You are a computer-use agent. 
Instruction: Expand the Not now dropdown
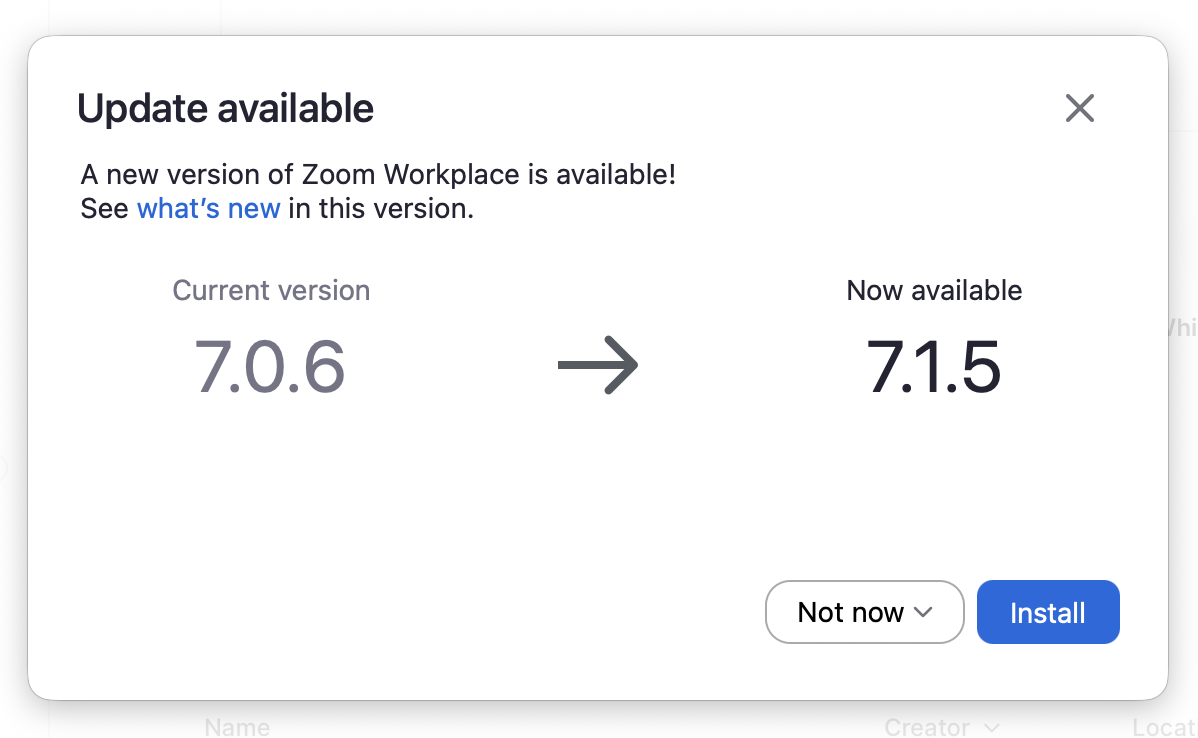click(864, 612)
